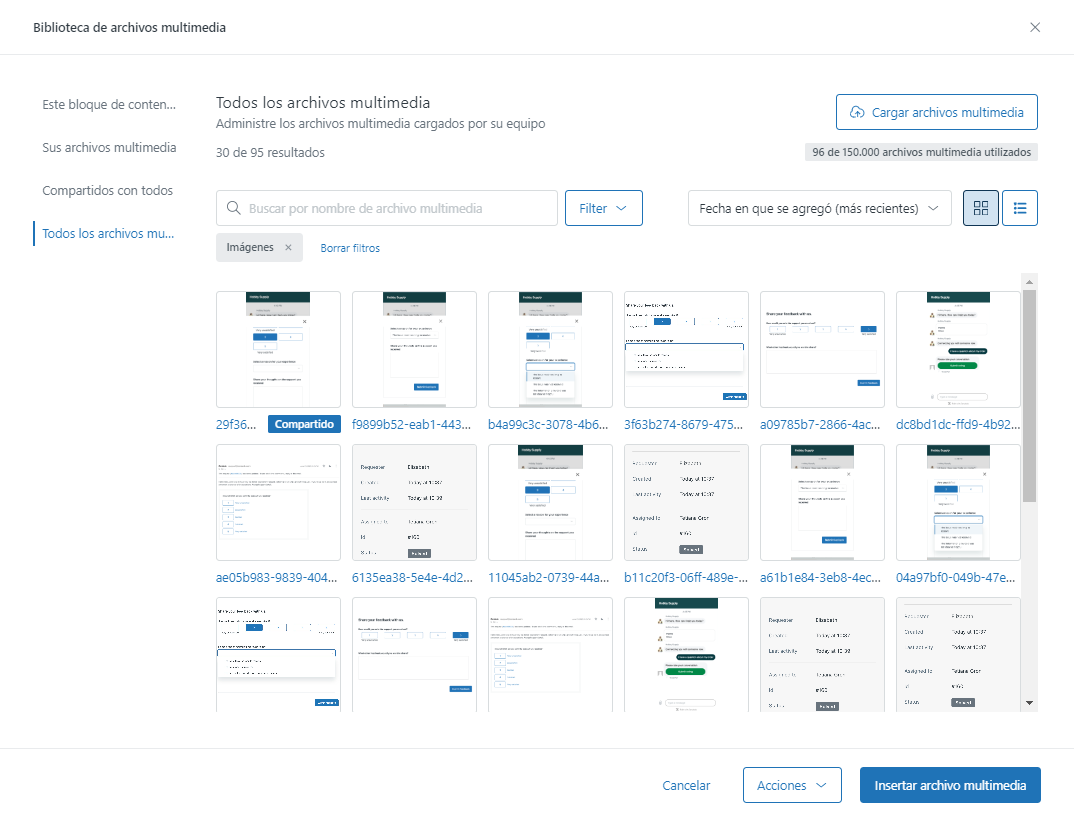Focus the media file name search field

[387, 208]
